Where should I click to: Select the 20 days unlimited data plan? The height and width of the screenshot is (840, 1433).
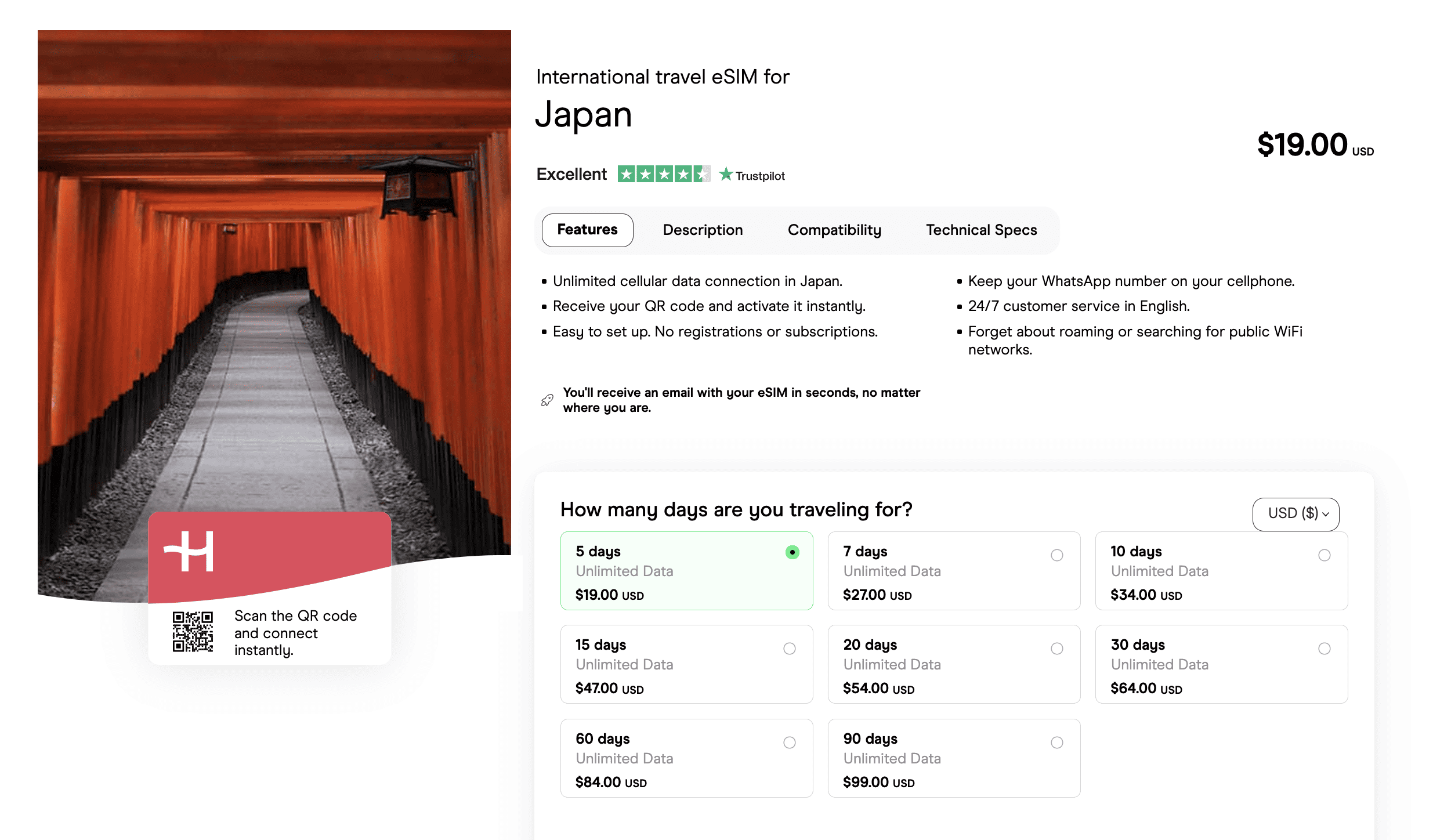1056,649
